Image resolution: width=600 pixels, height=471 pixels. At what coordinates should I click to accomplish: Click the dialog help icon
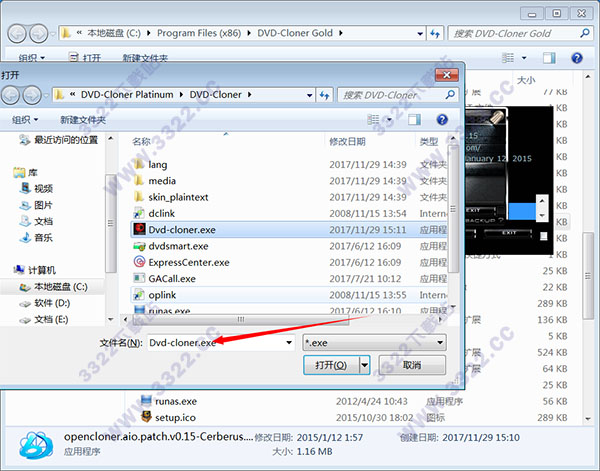[442, 120]
